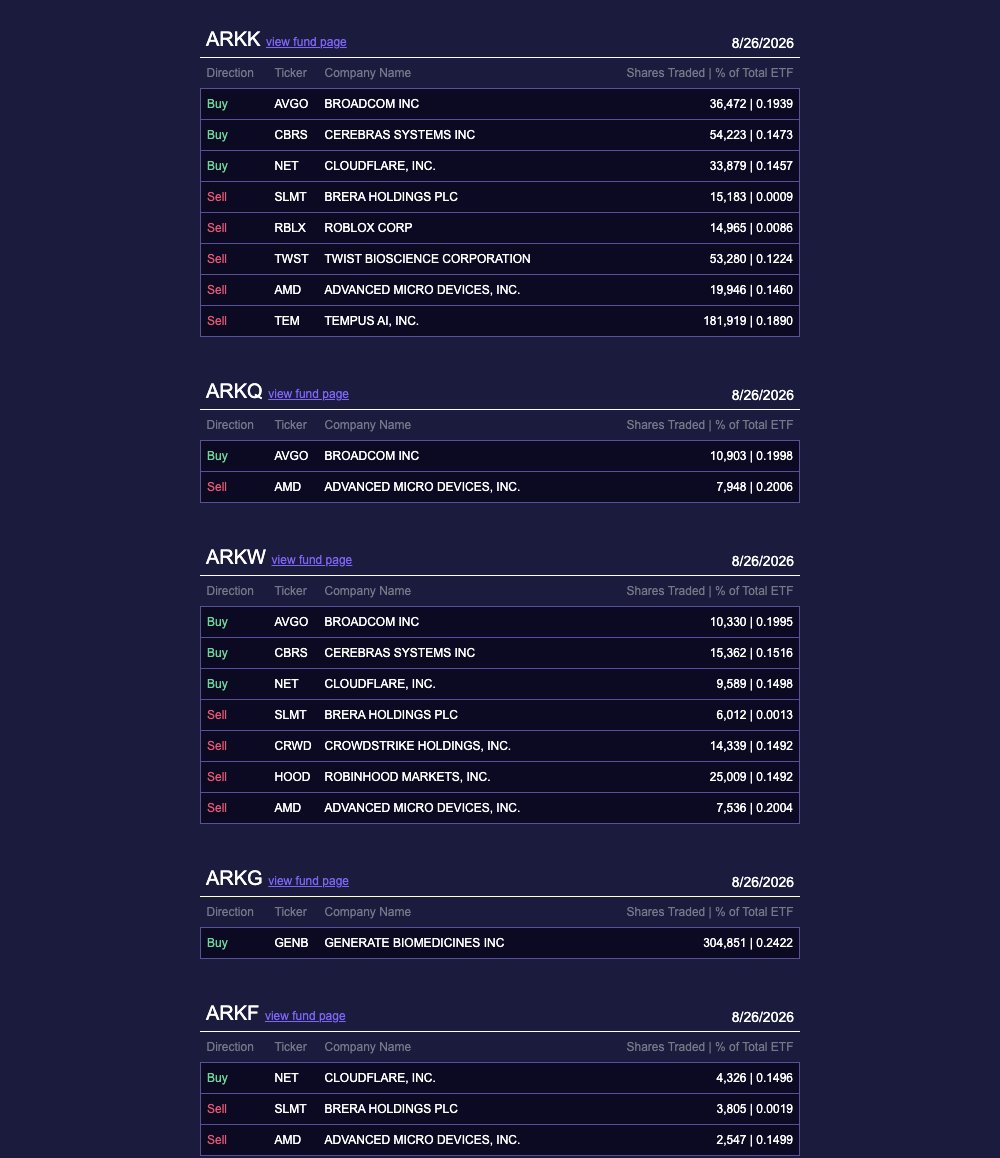Select the ARKK Cerebras Systems buy row

500,135
